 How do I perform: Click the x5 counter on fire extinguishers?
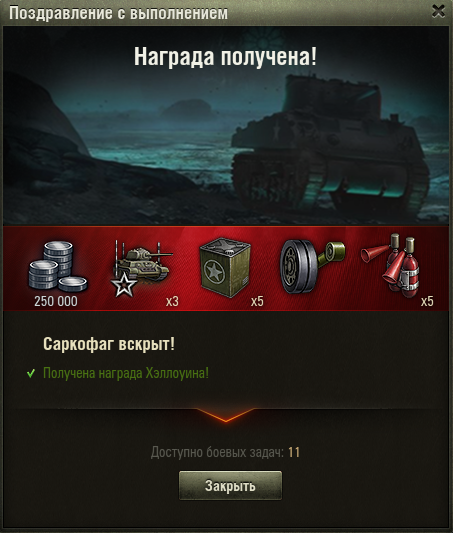(x=427, y=302)
